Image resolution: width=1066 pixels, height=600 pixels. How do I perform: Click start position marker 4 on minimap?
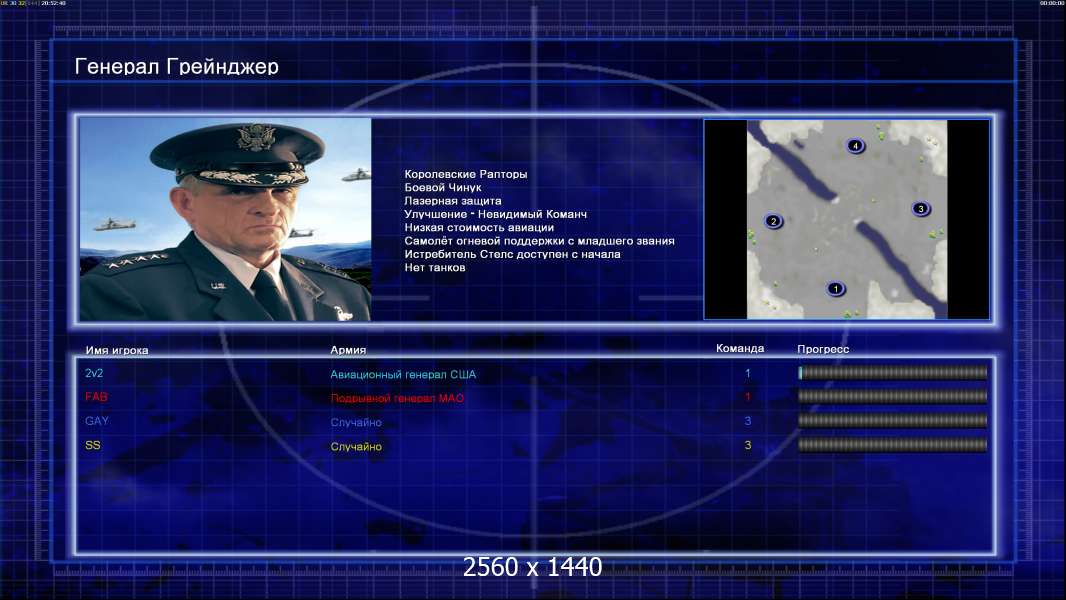click(x=855, y=145)
